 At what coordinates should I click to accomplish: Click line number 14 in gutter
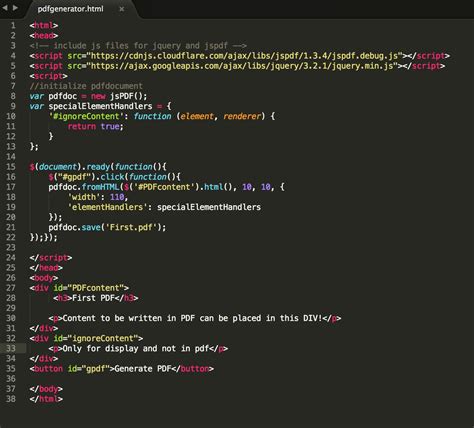(11, 157)
